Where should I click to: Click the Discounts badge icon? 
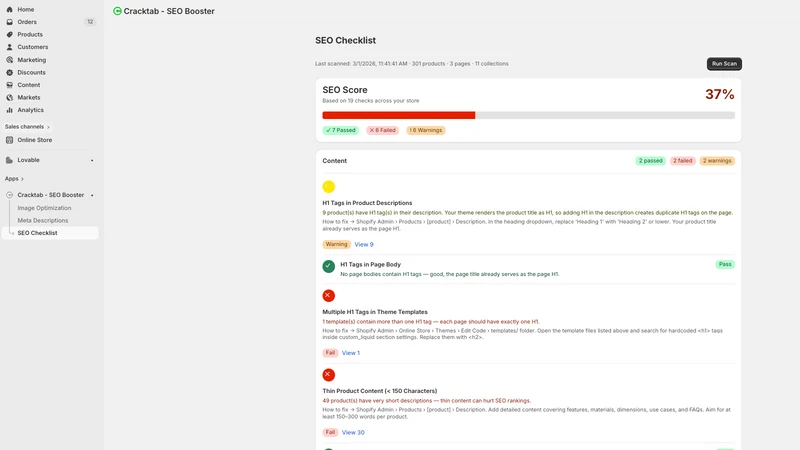pyautogui.click(x=9, y=72)
